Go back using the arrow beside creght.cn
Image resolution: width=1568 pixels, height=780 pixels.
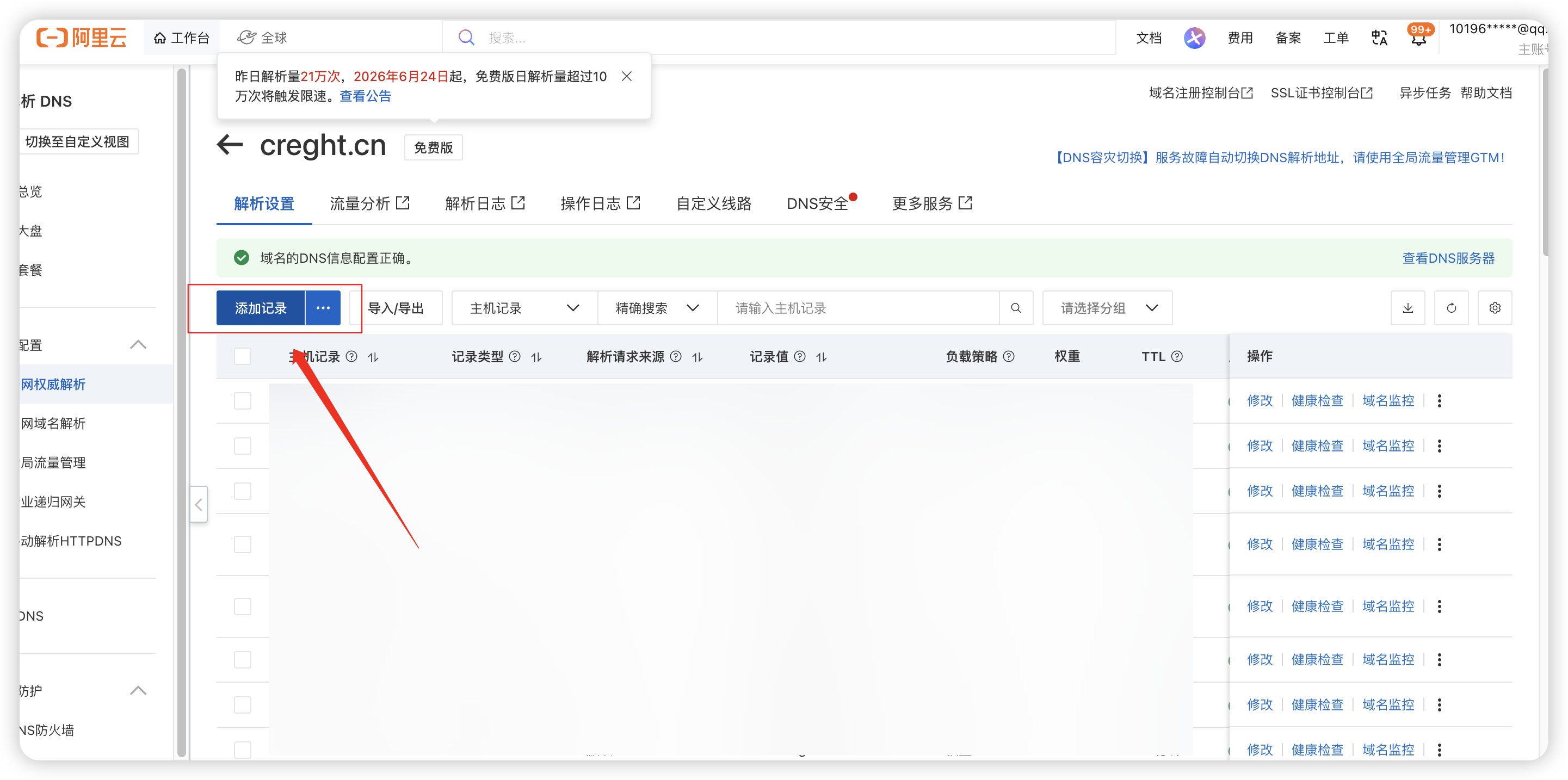coord(230,145)
